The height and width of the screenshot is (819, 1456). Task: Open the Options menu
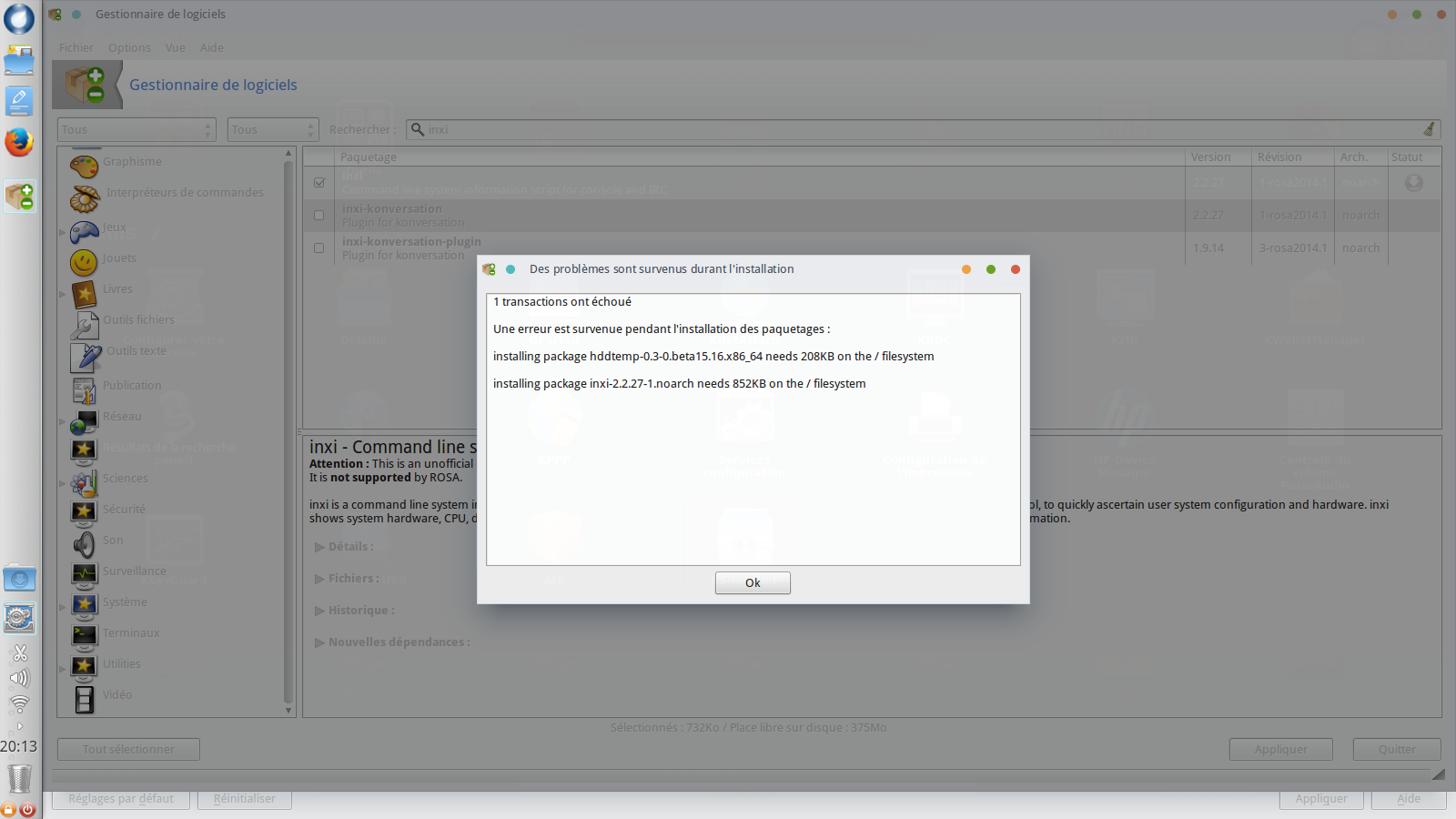[x=129, y=48]
